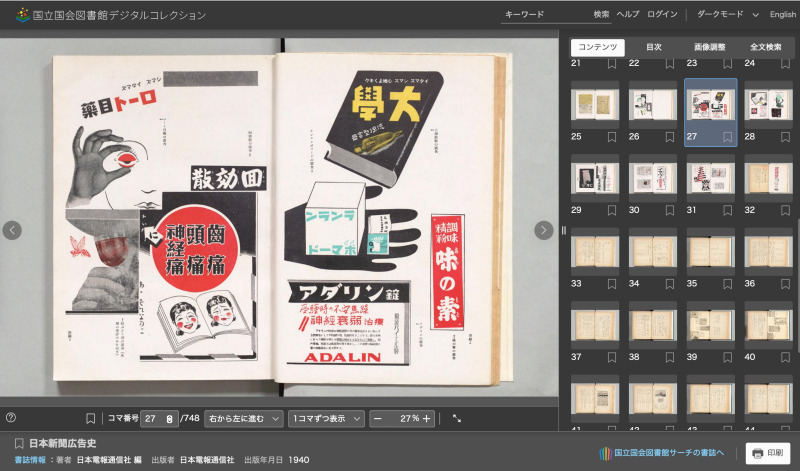
Task: Open 国立国会図書館サーチの書誌へ link
Action: 669,453
